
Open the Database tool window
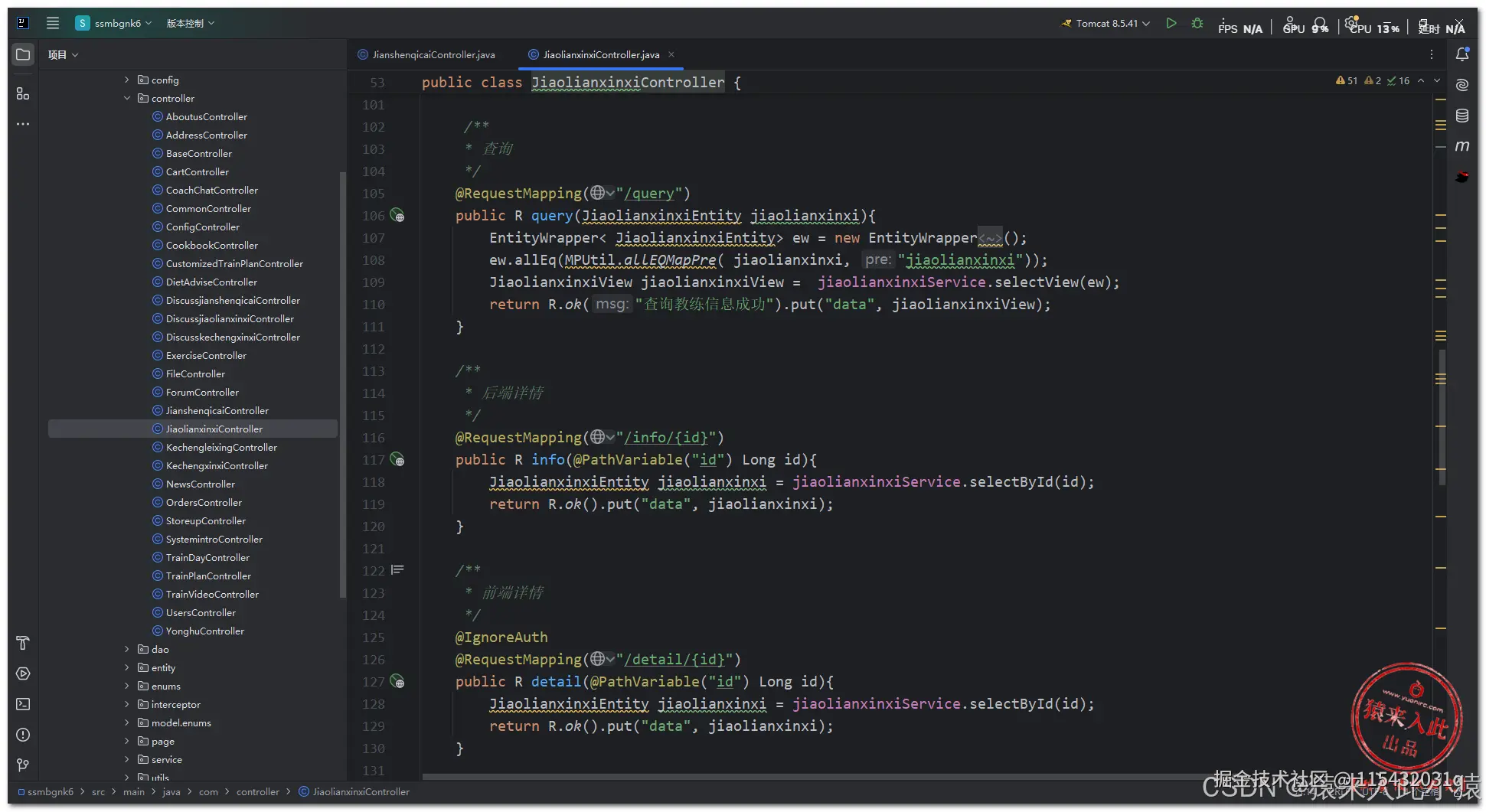(1462, 116)
